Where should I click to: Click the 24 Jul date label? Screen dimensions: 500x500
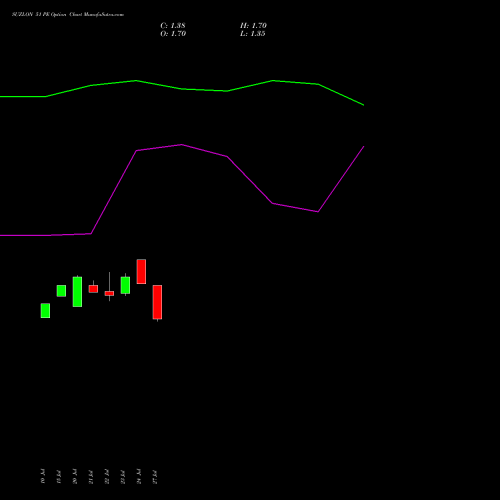(139, 476)
